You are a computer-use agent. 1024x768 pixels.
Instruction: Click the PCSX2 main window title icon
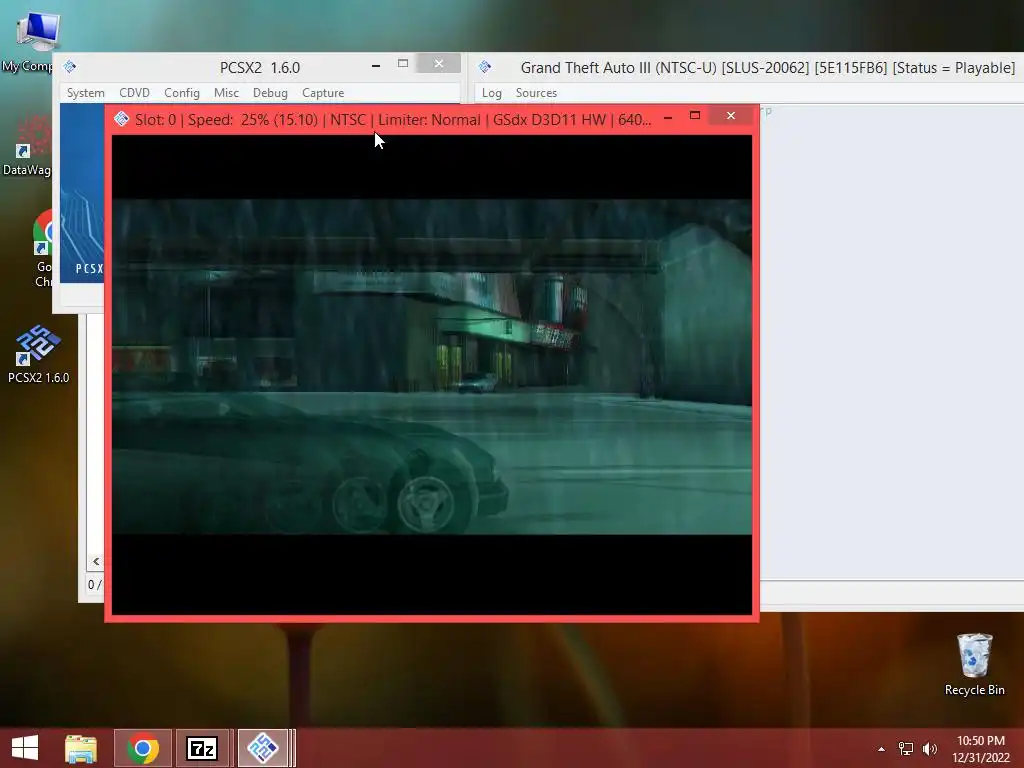(71, 67)
